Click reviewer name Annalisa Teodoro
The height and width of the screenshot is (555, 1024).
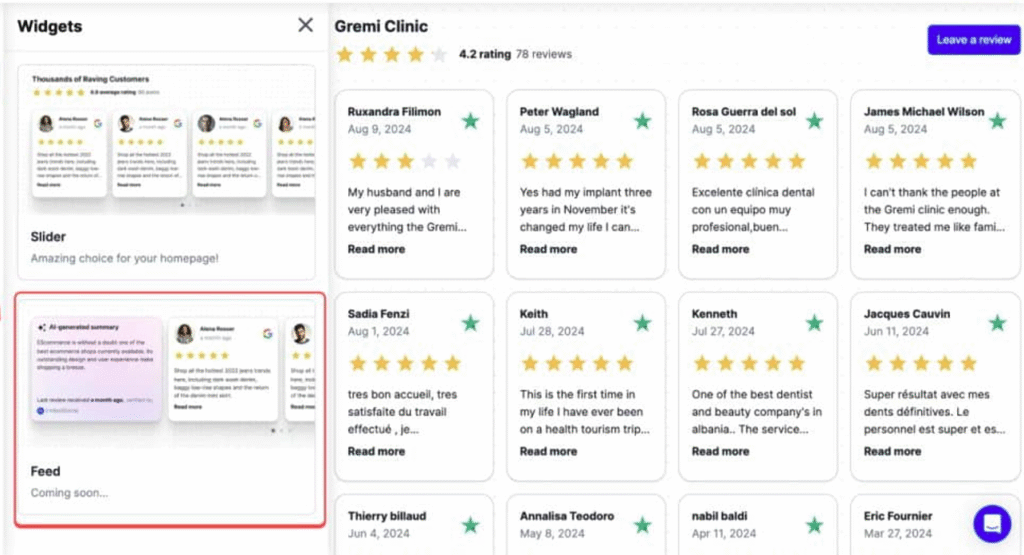point(567,516)
